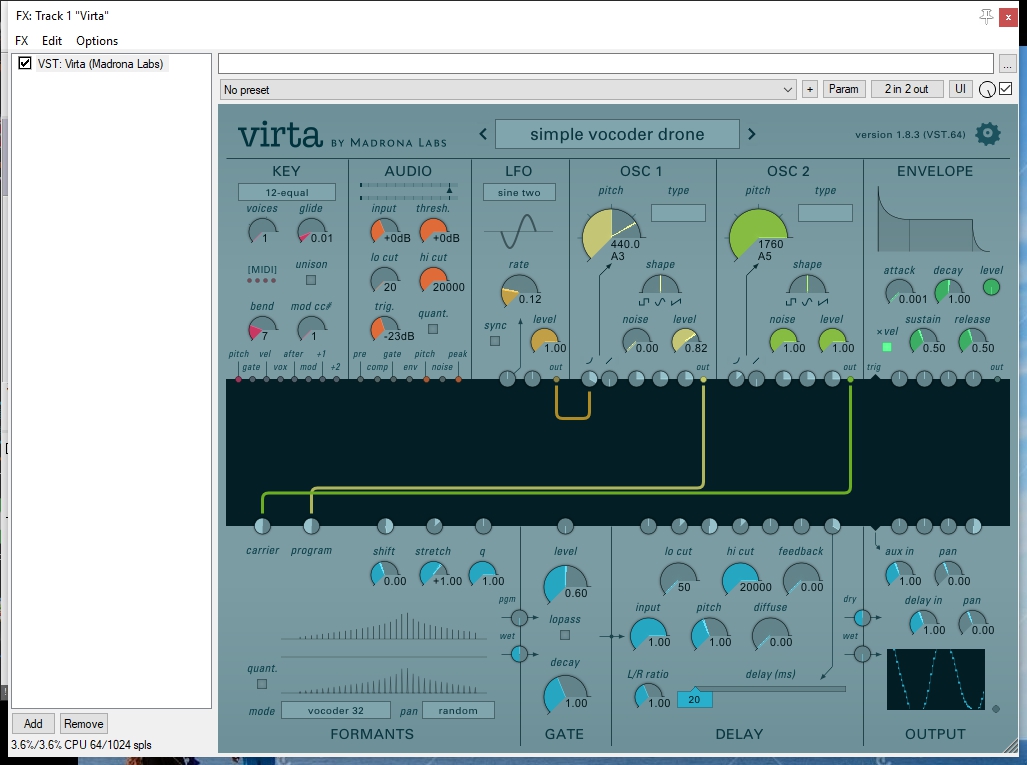
Task: Click the KEY glide dial
Action: pyautogui.click(x=310, y=232)
